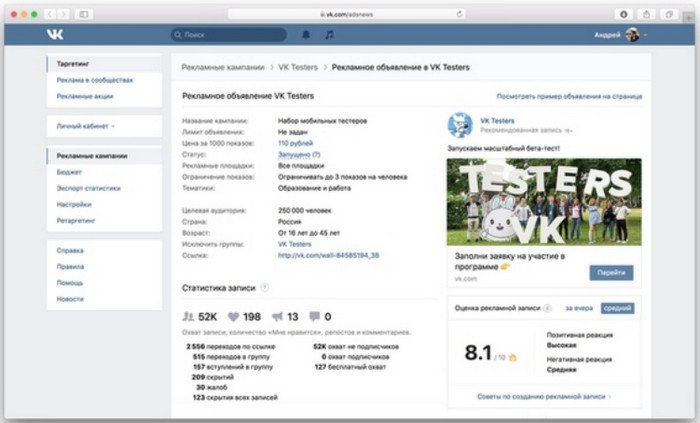
Task: Open notifications bell icon
Action: 306,34
